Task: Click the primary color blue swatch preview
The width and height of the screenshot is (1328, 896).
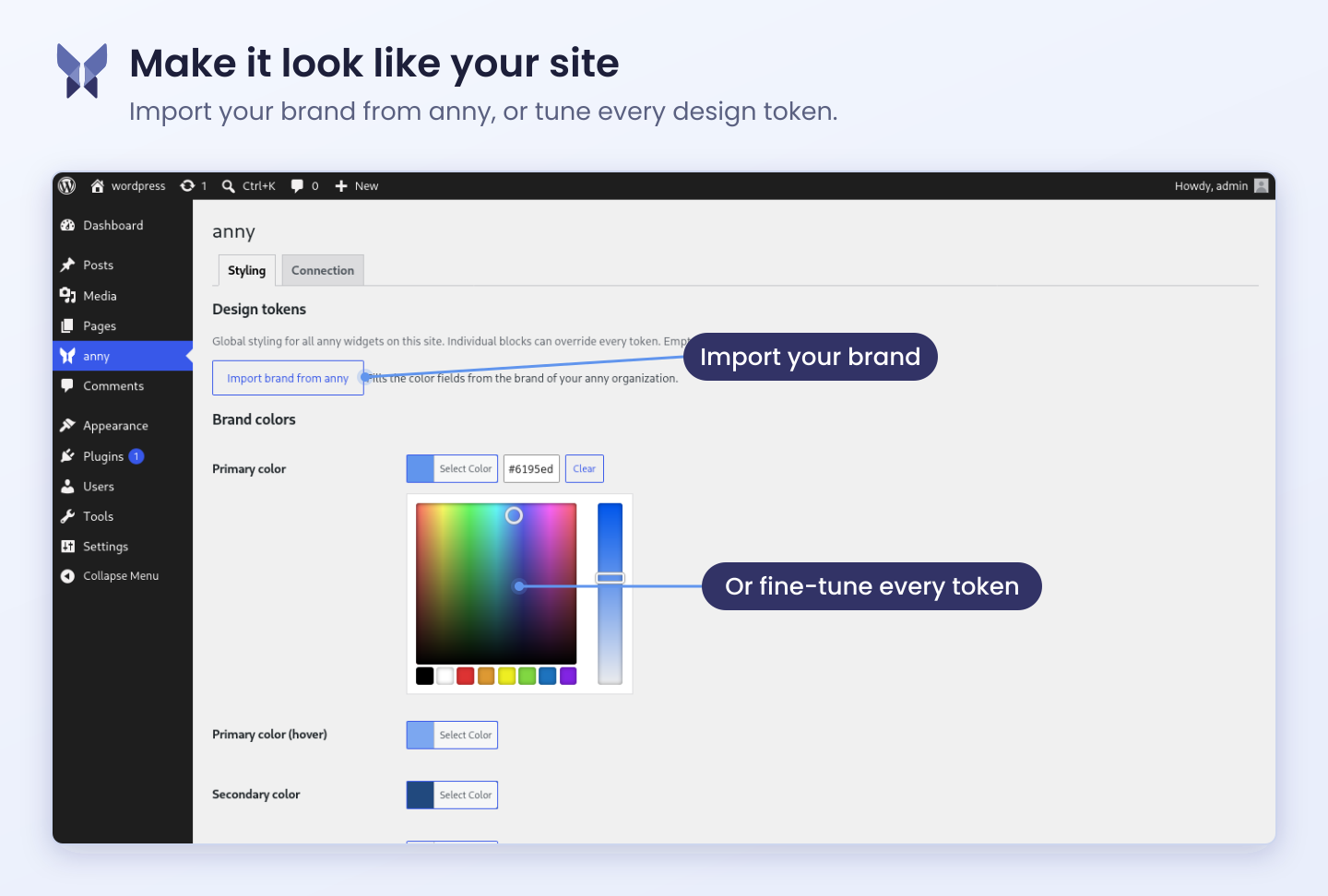Action: [x=421, y=468]
